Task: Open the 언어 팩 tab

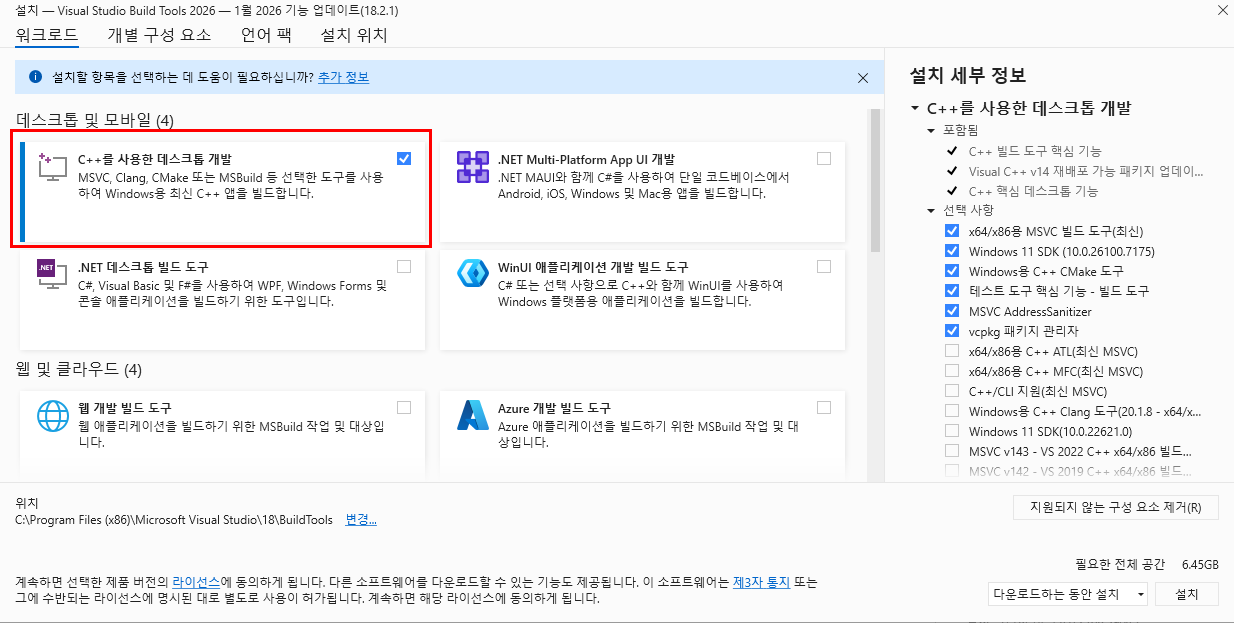Action: [x=266, y=35]
